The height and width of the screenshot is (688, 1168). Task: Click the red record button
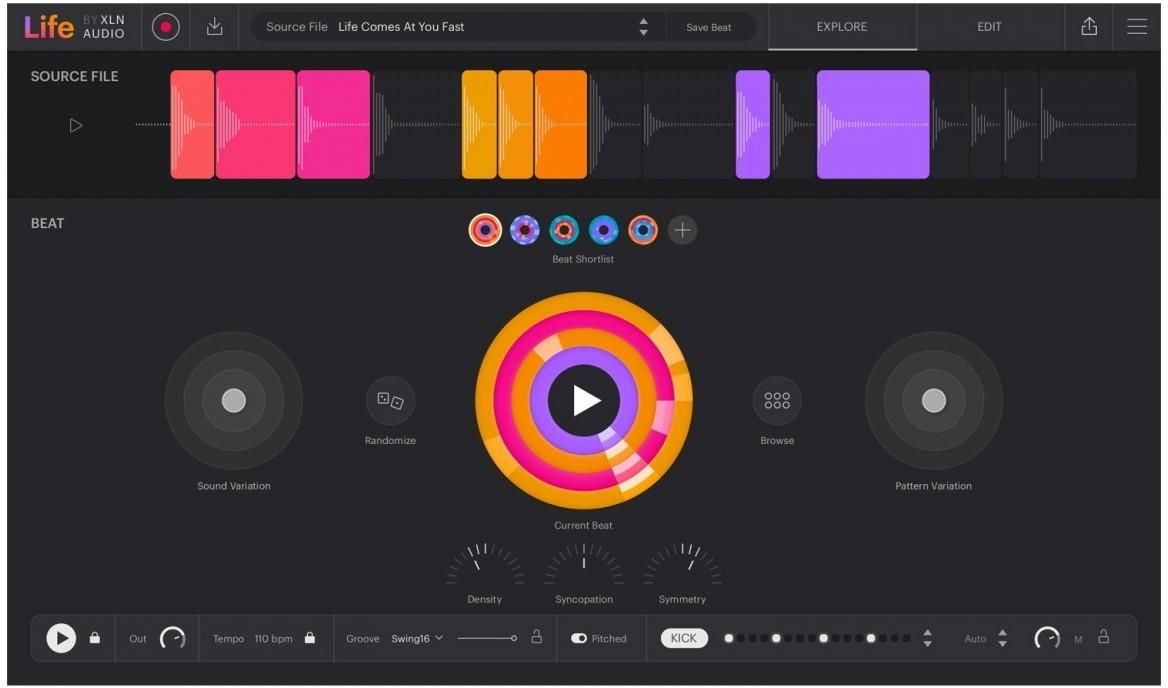point(166,27)
